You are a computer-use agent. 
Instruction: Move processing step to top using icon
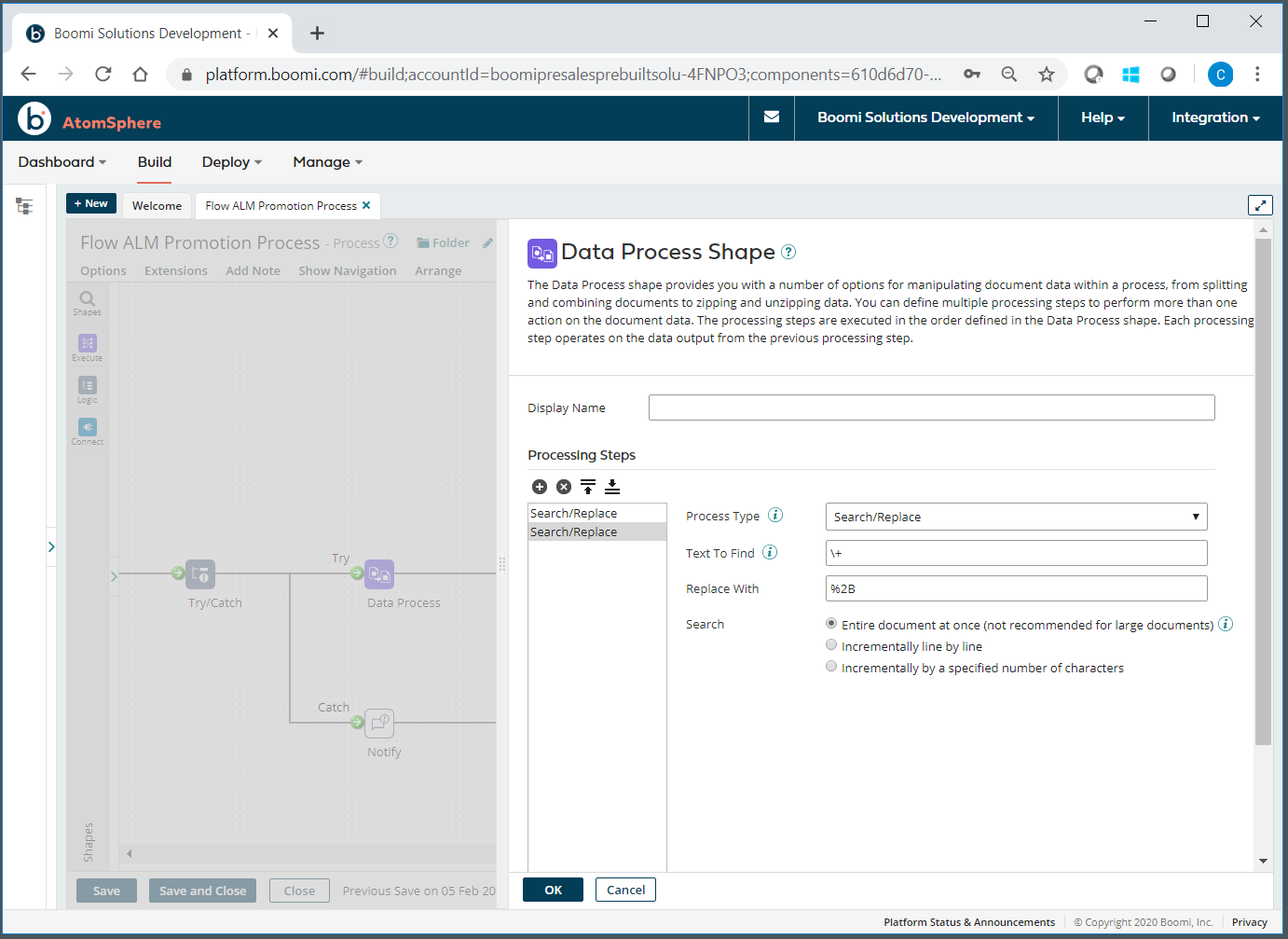(x=588, y=486)
